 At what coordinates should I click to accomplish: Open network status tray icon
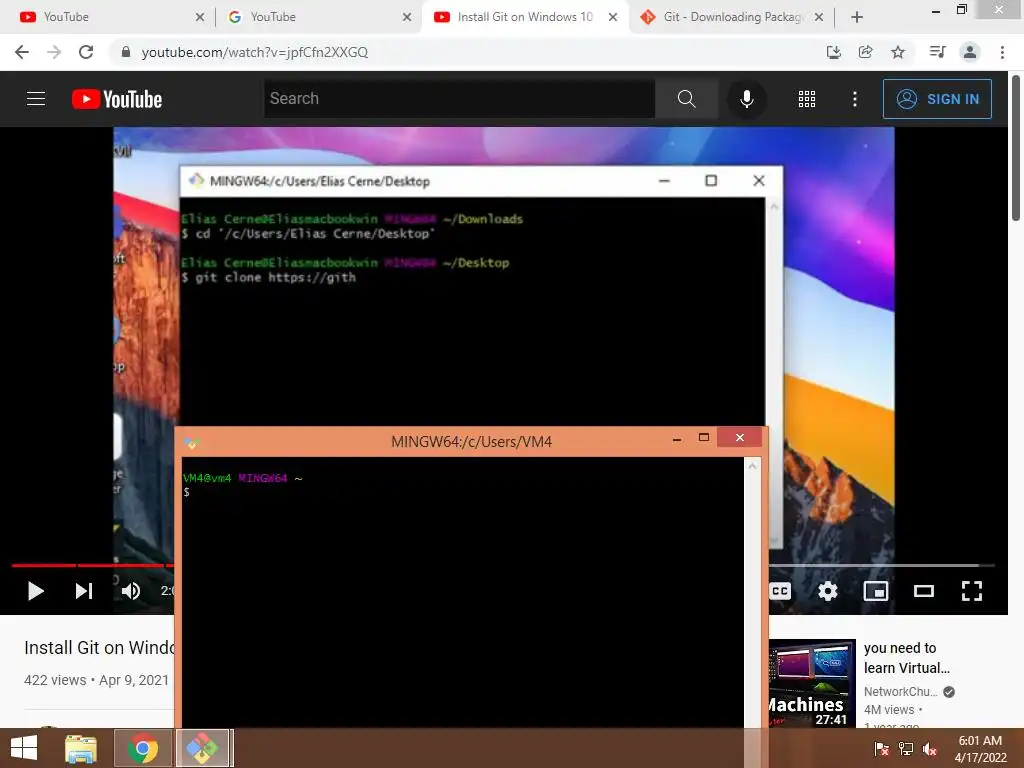click(x=906, y=749)
